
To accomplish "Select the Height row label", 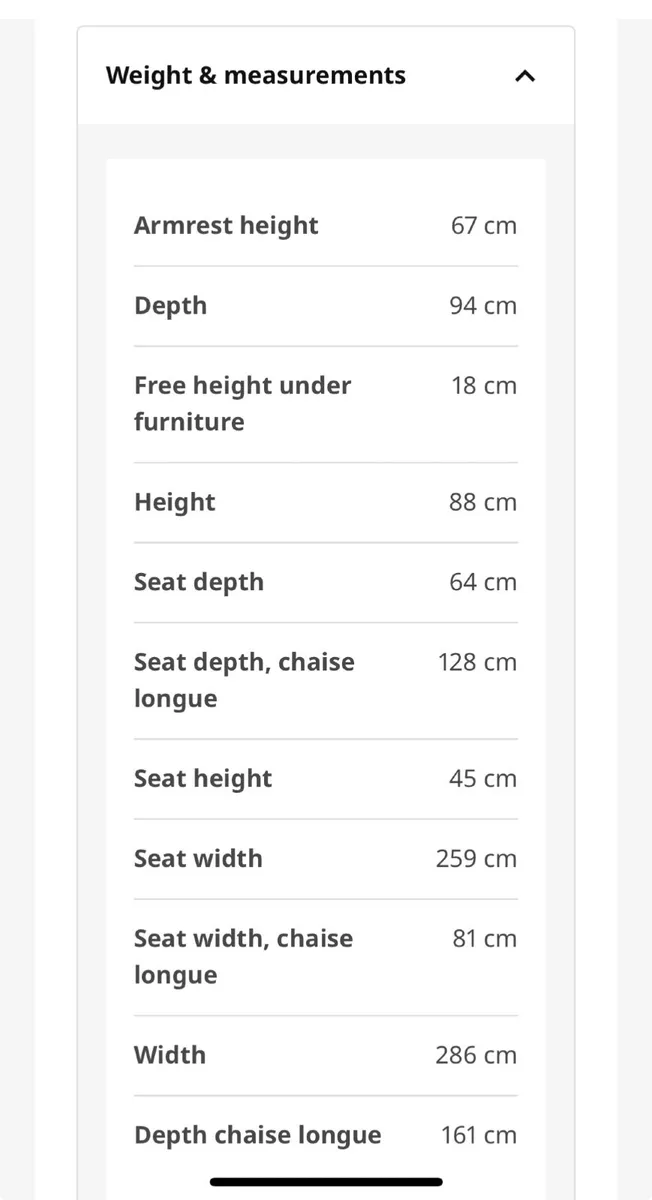I will [175, 502].
